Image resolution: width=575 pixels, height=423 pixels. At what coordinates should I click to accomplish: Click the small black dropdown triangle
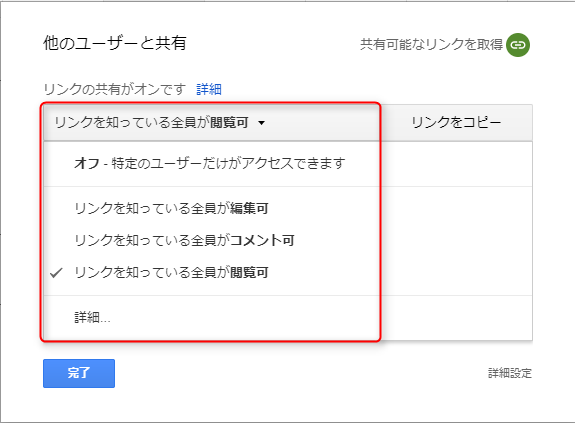[x=261, y=123]
